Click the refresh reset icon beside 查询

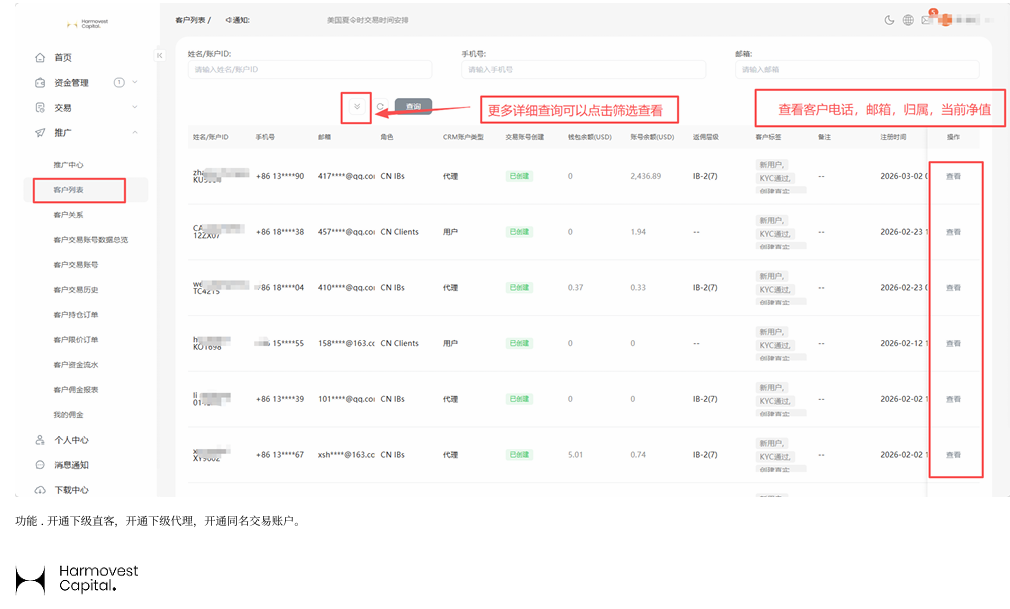point(380,107)
